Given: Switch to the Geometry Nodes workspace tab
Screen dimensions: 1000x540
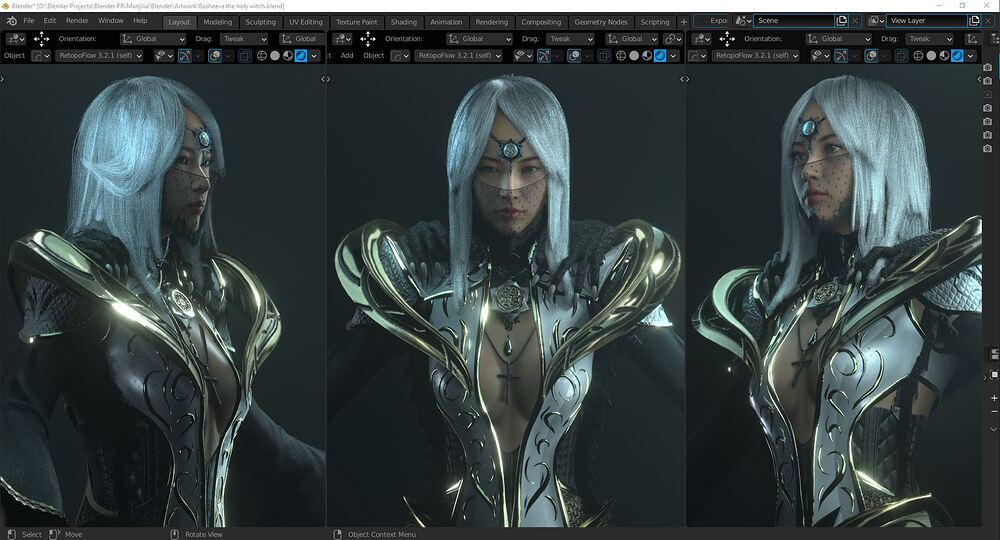Looking at the screenshot, I should coord(601,22).
